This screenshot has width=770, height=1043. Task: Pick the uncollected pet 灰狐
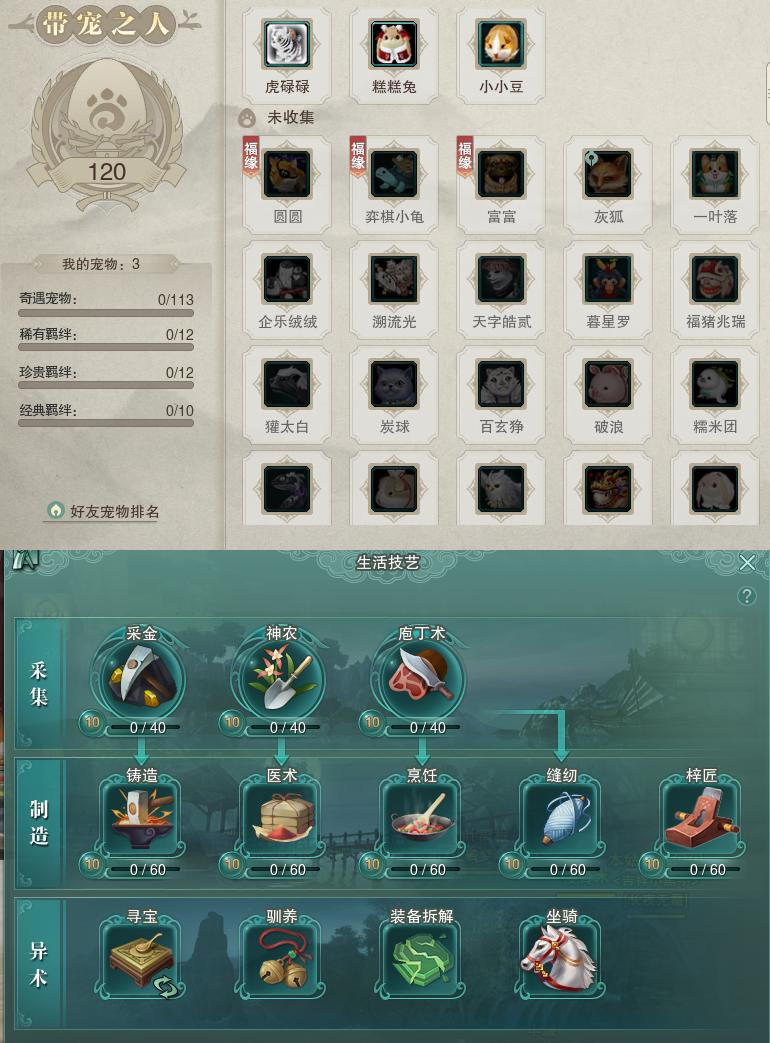[x=608, y=174]
